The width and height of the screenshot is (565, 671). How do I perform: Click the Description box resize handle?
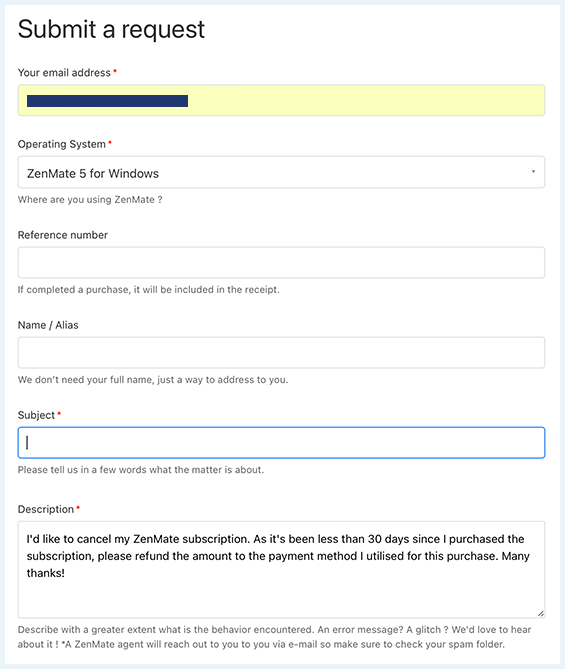click(541, 614)
